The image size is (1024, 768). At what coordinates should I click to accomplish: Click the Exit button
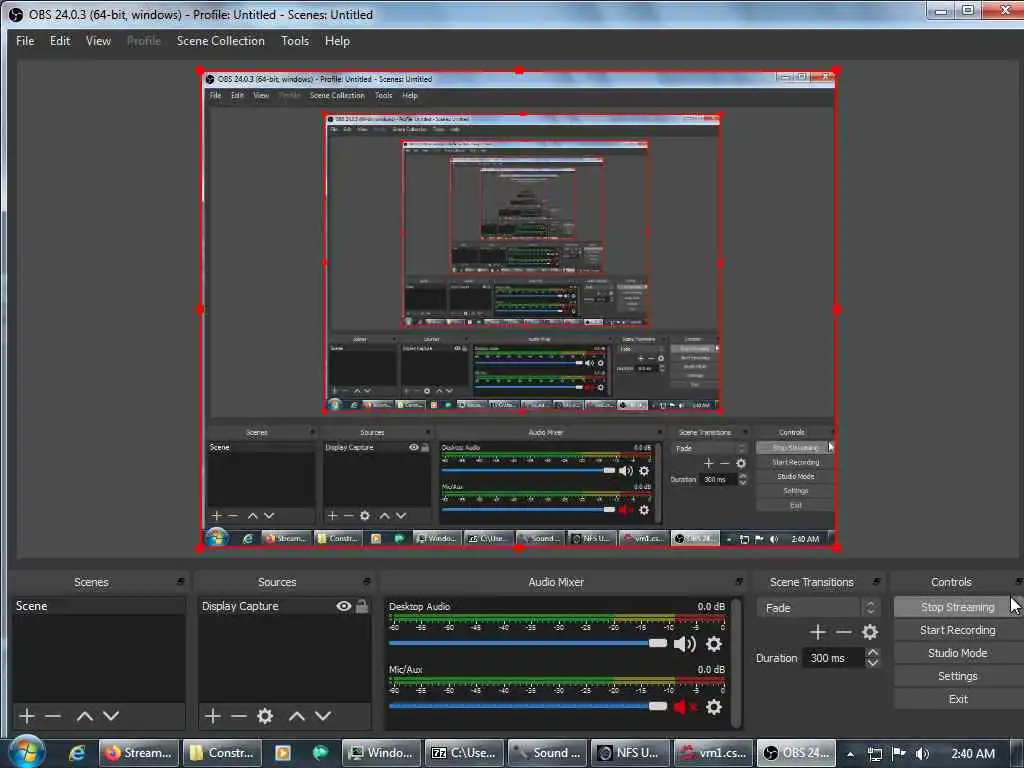point(957,699)
